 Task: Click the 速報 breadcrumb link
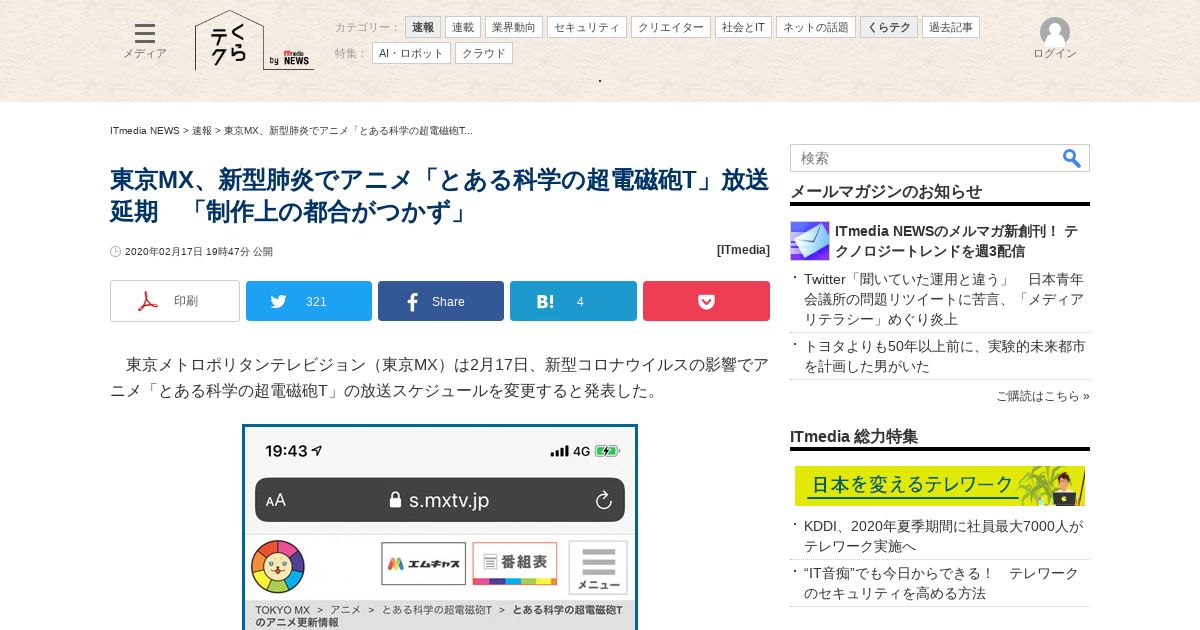[x=202, y=131]
